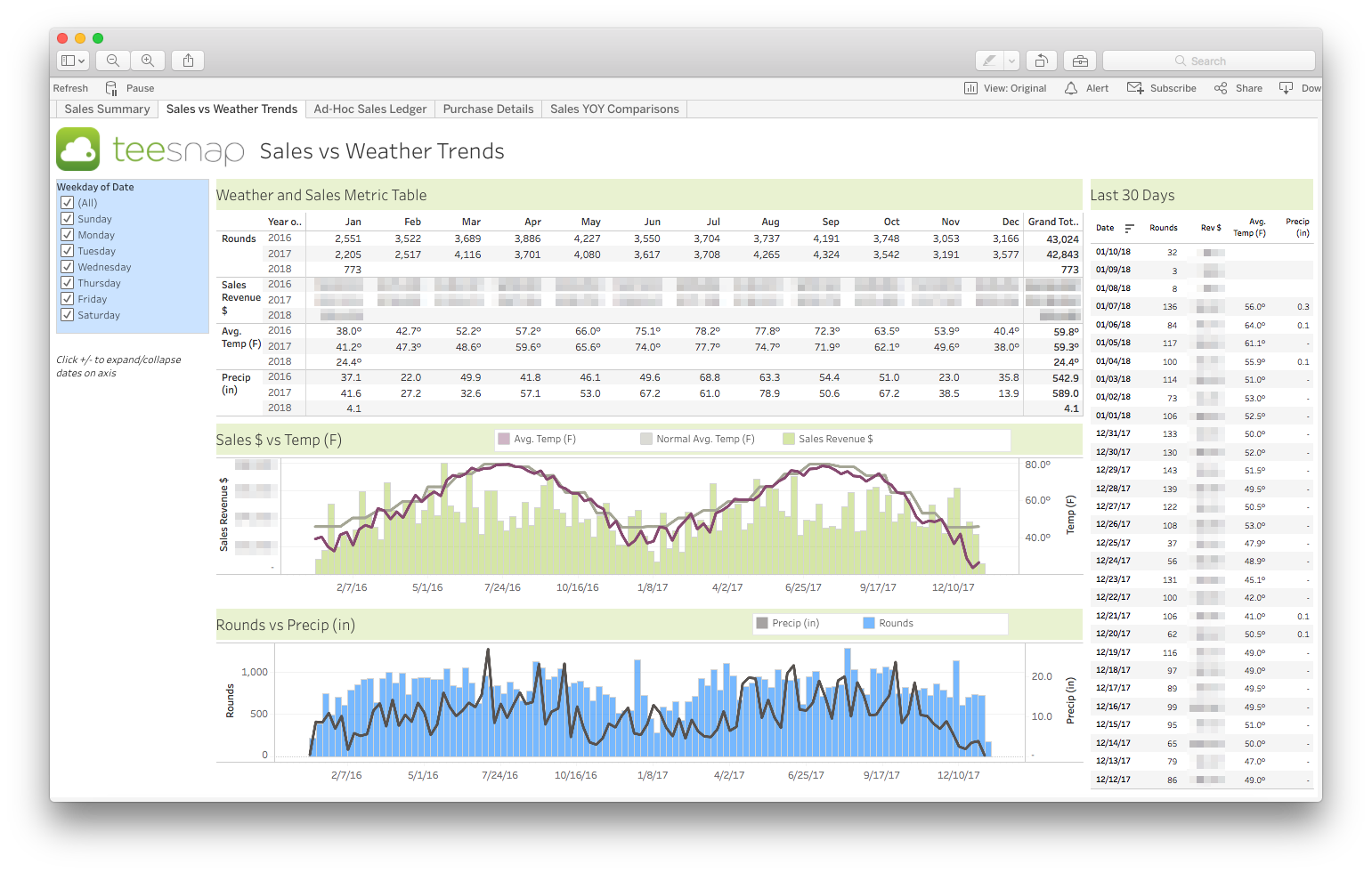Screen dimensions: 1372x873
Task: Open the View: Original menu
Action: (1005, 88)
